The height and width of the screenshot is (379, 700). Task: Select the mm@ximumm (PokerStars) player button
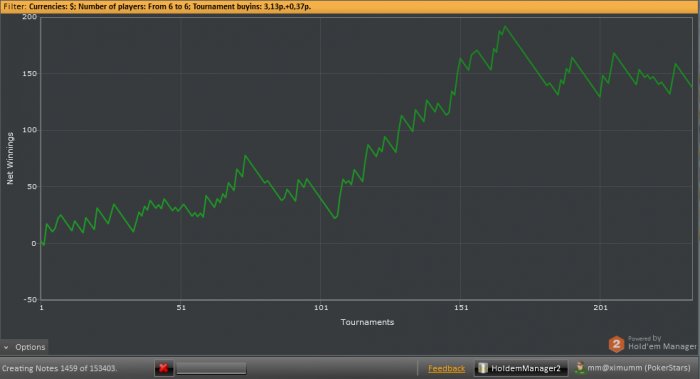pyautogui.click(x=634, y=368)
